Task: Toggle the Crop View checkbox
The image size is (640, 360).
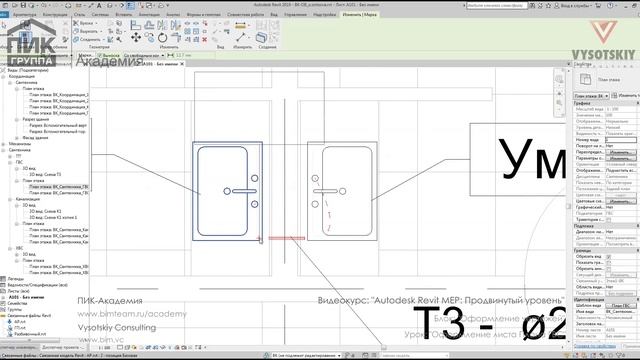Action: tap(608, 257)
